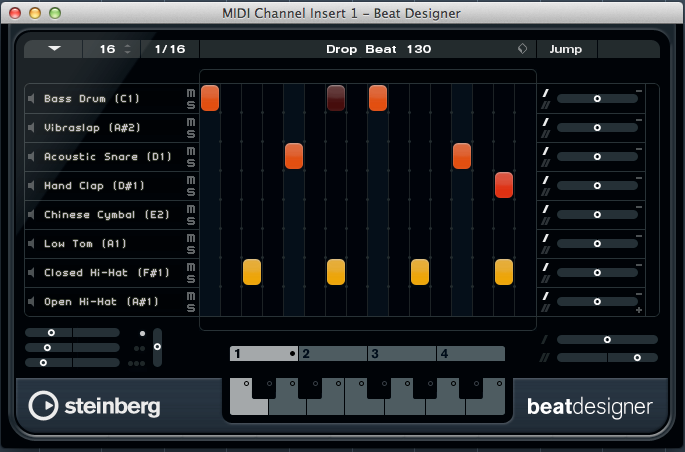The image size is (685, 452).
Task: Solo the Chinese Cymbal lane with S
Action: (x=191, y=221)
